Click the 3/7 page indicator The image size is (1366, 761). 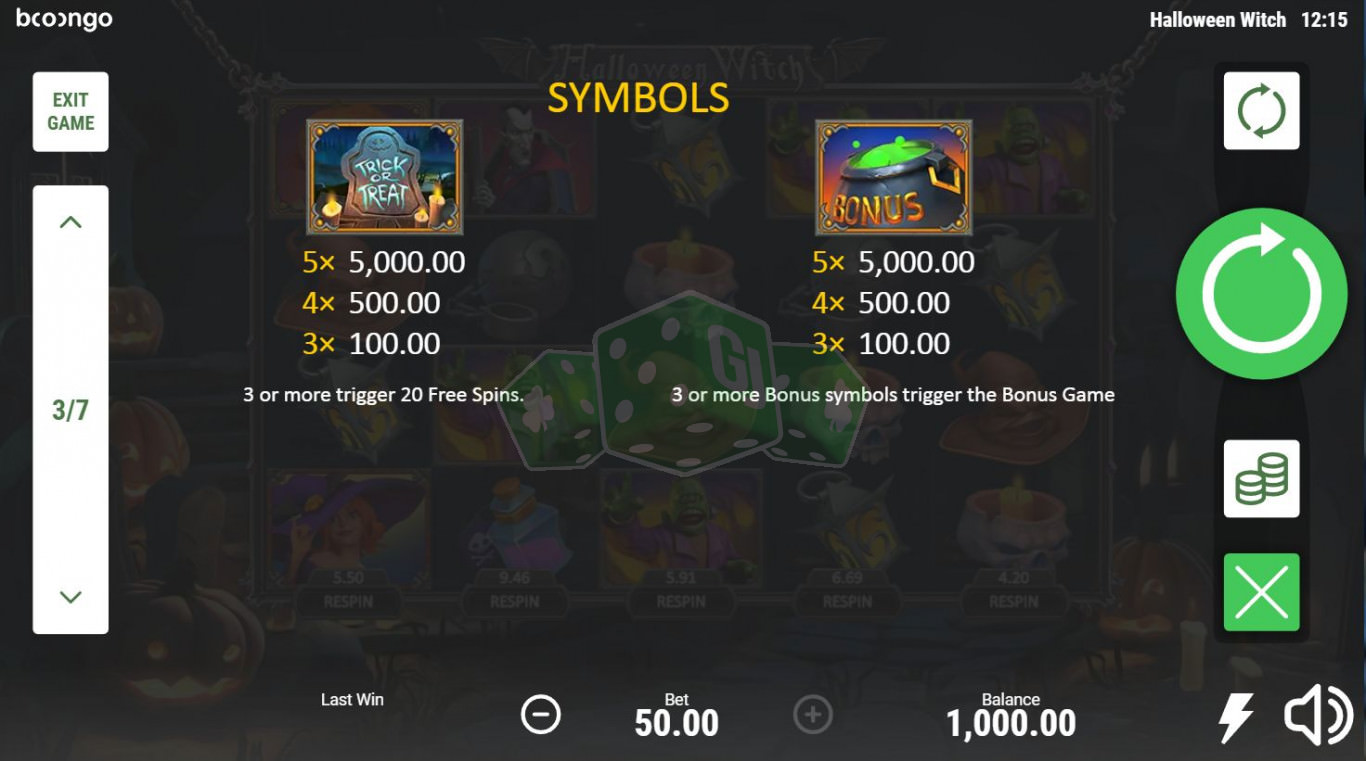(x=70, y=410)
